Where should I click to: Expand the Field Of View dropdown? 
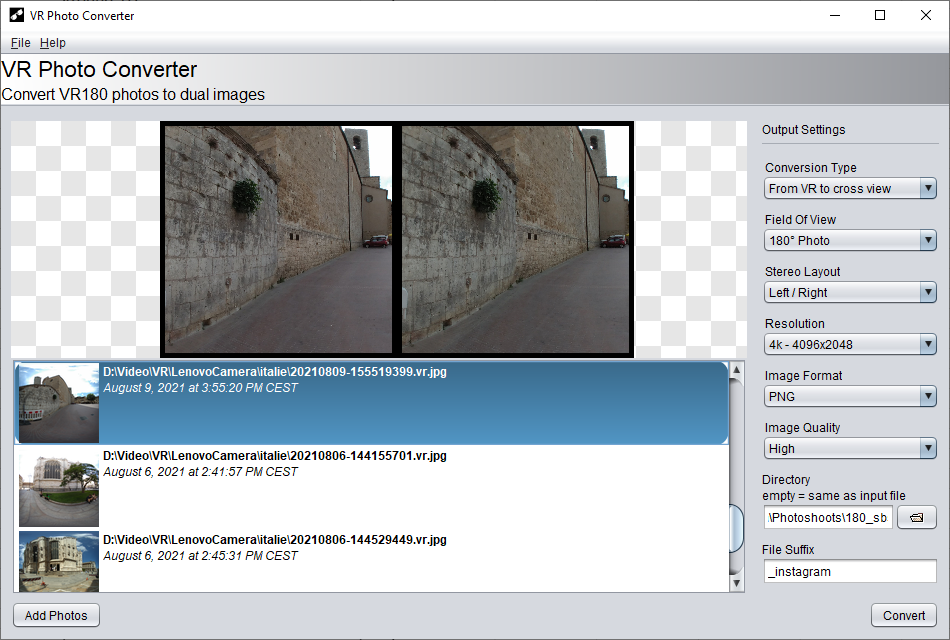[x=850, y=241]
